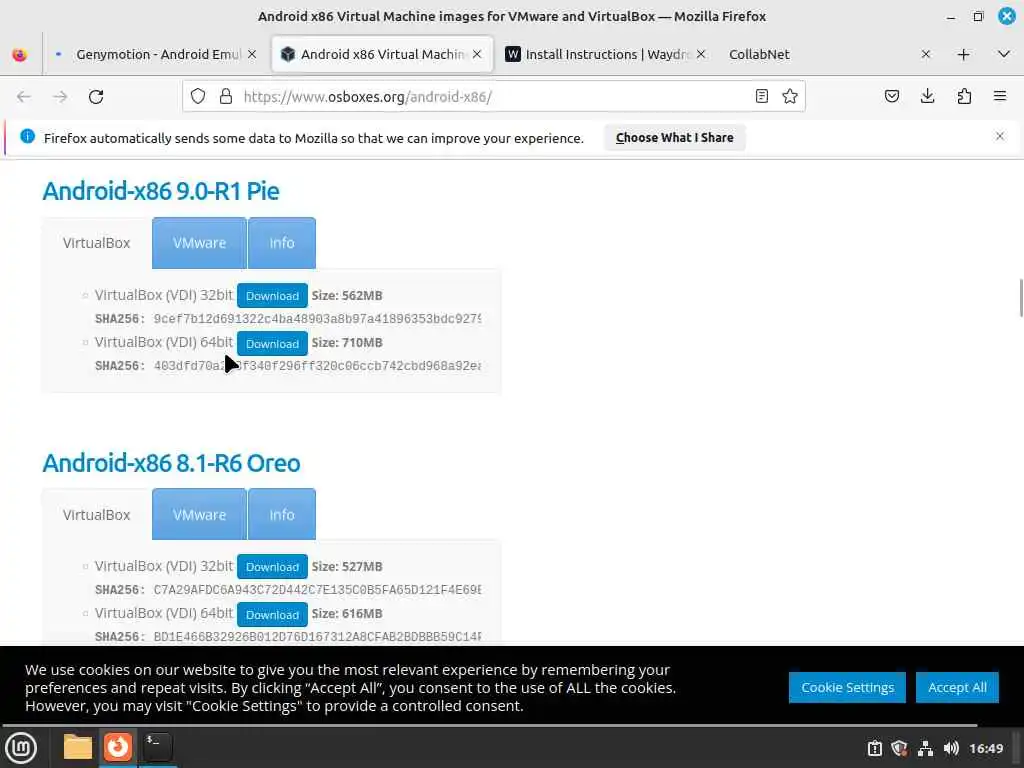
Task: Open Firefox application menu
Action: (1000, 97)
